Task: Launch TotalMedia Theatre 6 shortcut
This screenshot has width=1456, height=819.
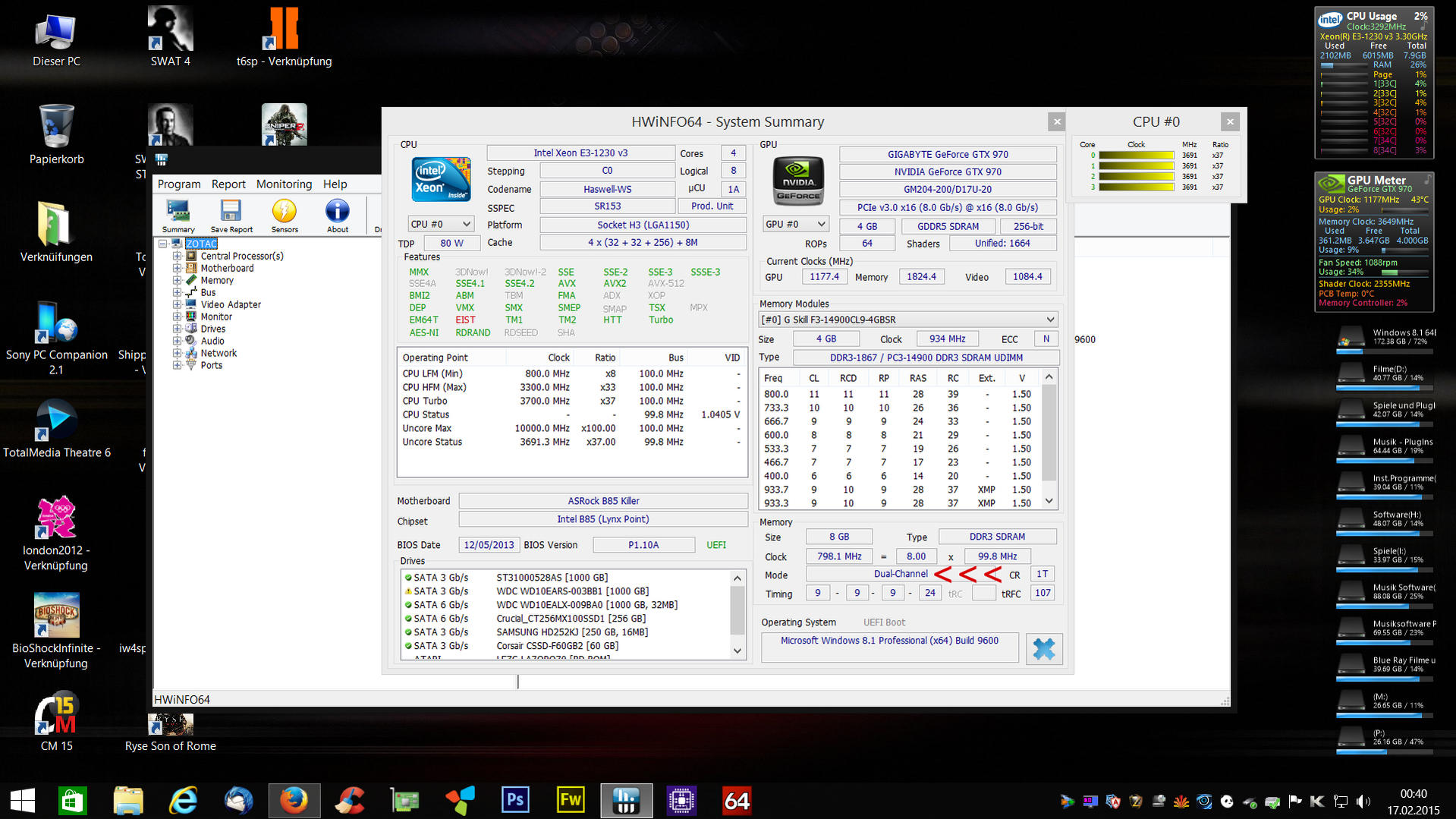Action: (x=56, y=429)
